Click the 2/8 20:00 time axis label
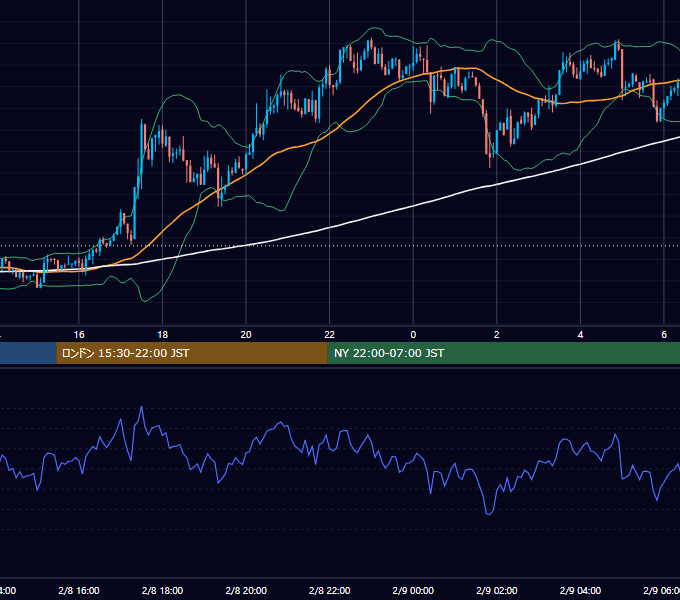This screenshot has width=680, height=600. [246, 590]
